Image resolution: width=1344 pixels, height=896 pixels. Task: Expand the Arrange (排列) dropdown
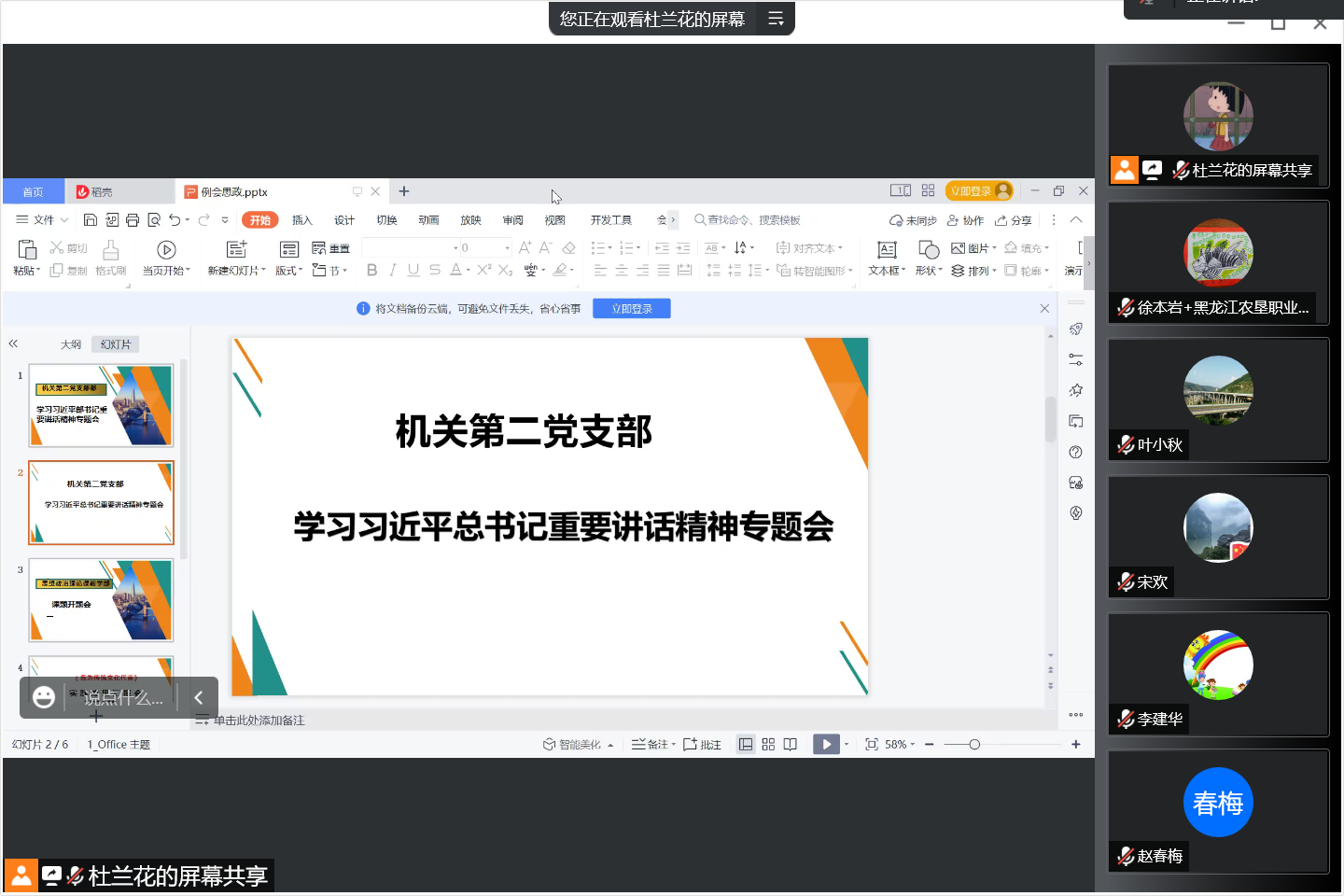(x=973, y=271)
